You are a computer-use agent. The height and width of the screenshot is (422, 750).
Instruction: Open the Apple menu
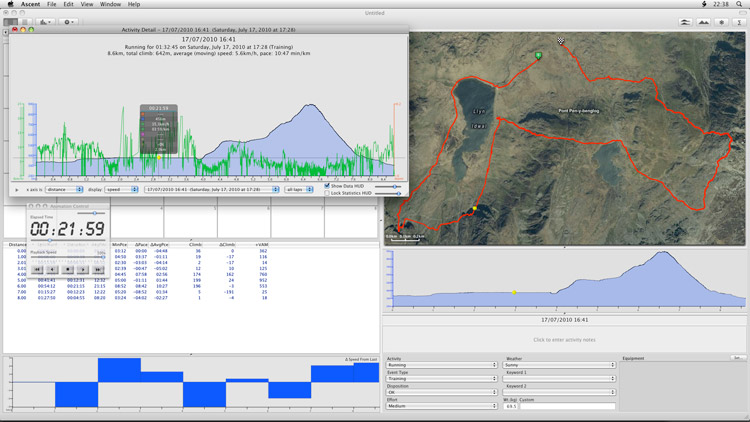11,4
